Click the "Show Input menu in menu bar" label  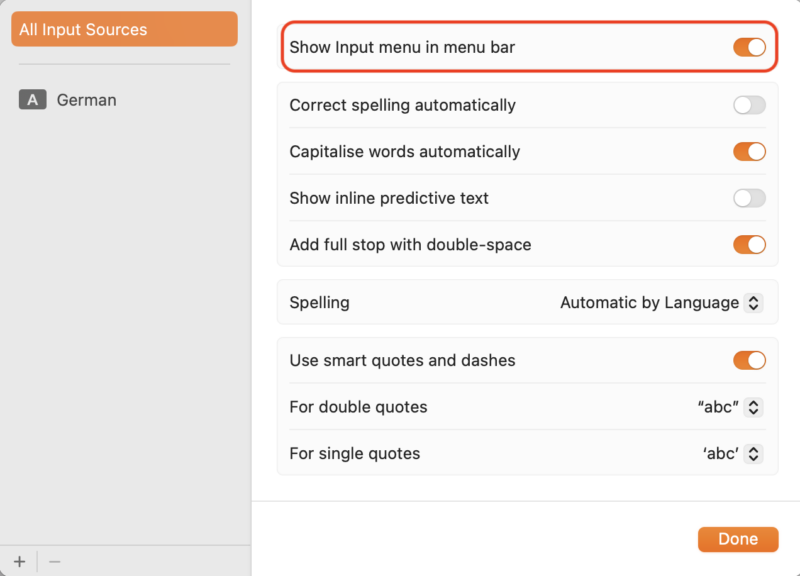403,46
